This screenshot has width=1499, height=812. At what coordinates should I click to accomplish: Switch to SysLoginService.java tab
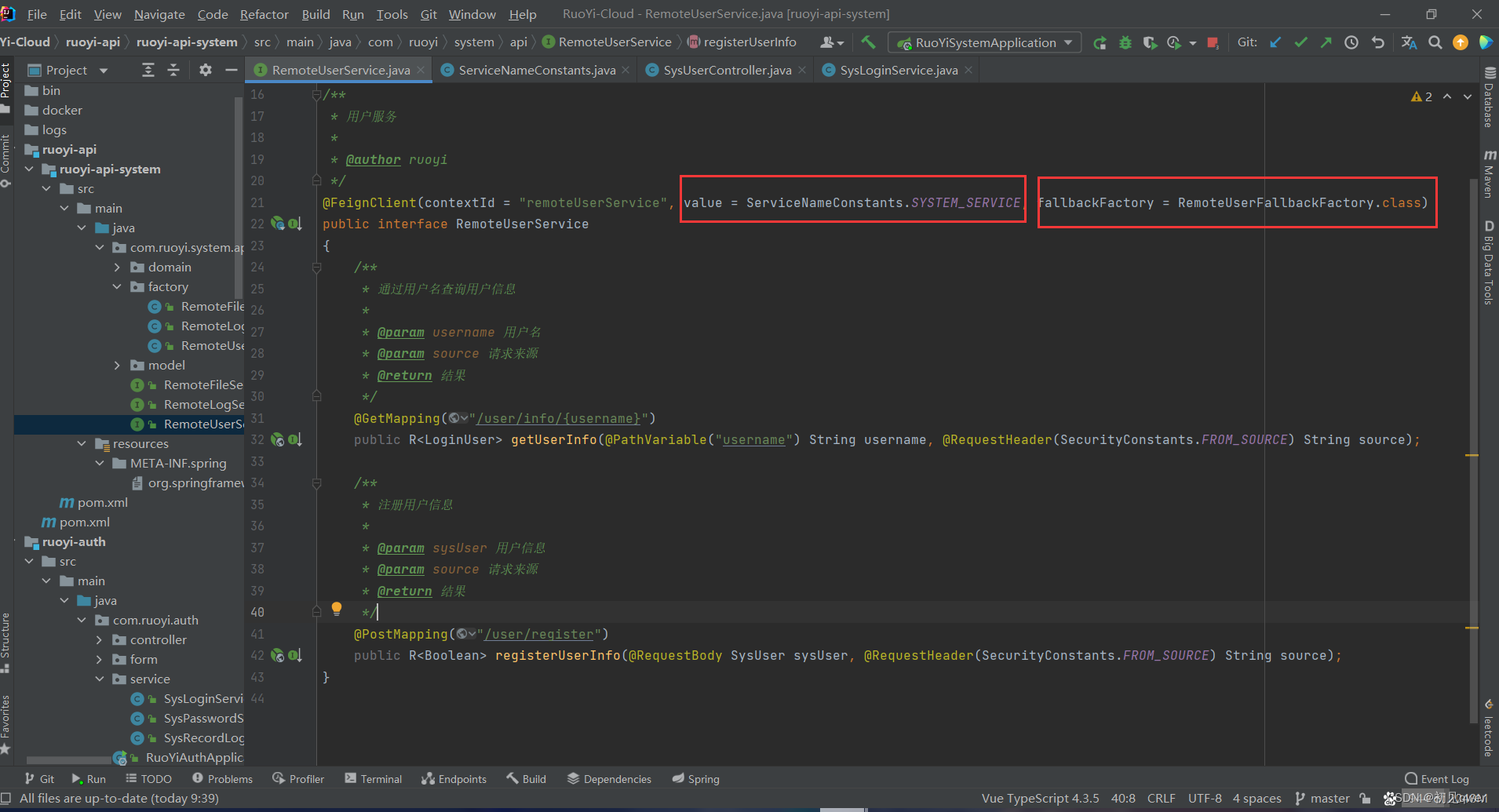click(x=898, y=70)
